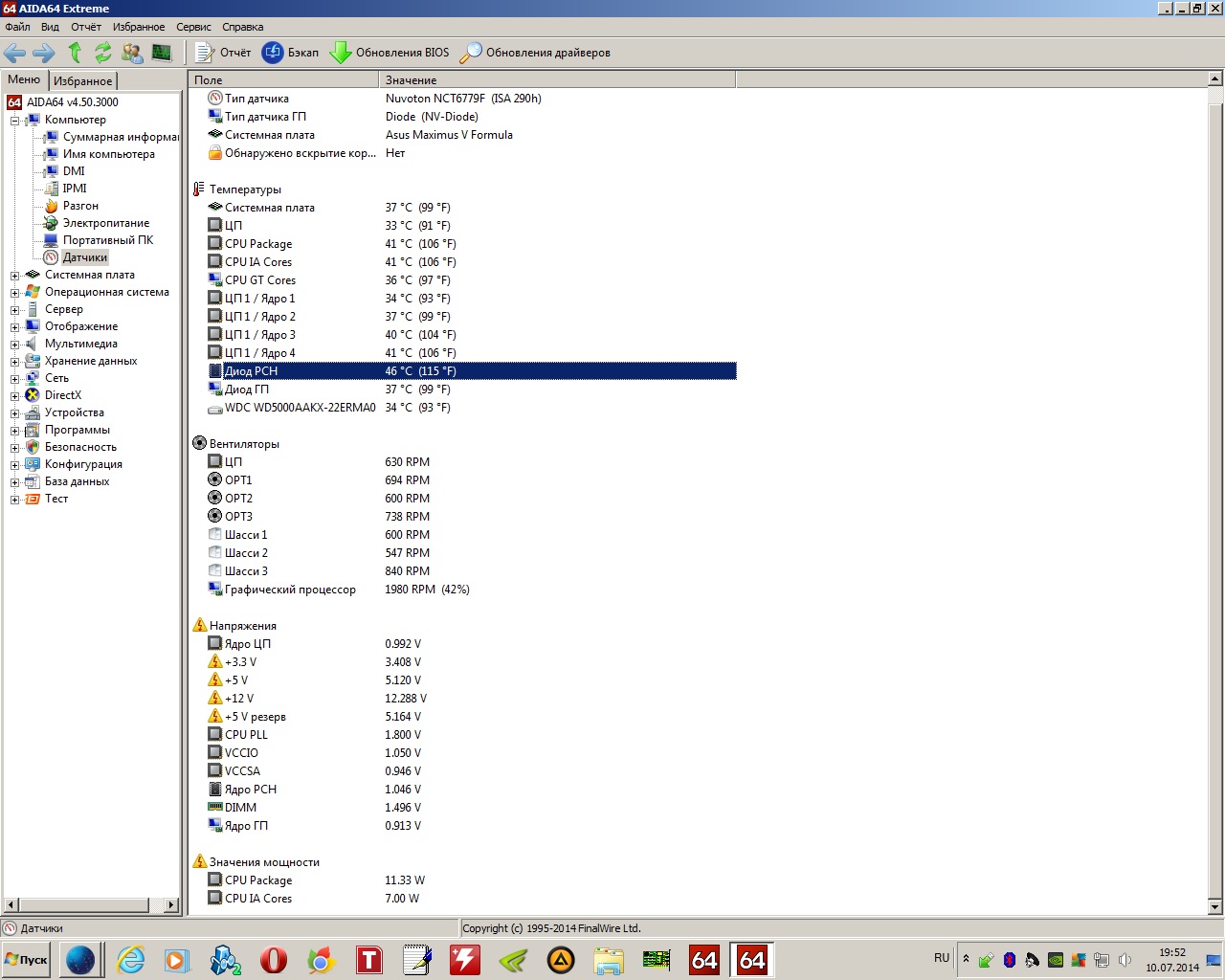This screenshot has height=980, width=1225.
Task: Go up one level with the green arrow
Action: pos(75,53)
